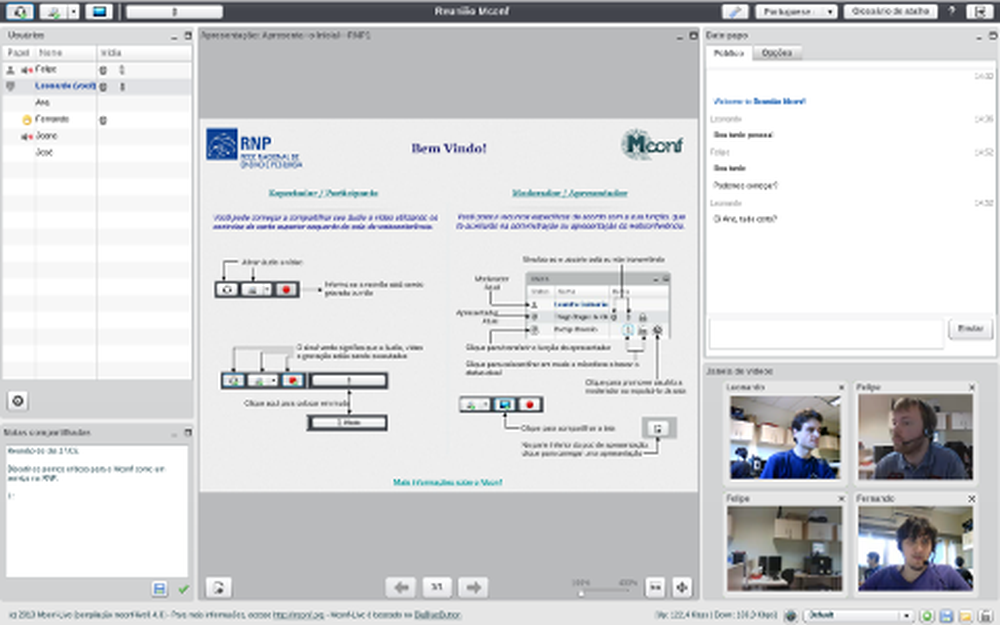Click Leonardo's webcam video thumbnail
The width and height of the screenshot is (1000, 625).
coord(785,437)
